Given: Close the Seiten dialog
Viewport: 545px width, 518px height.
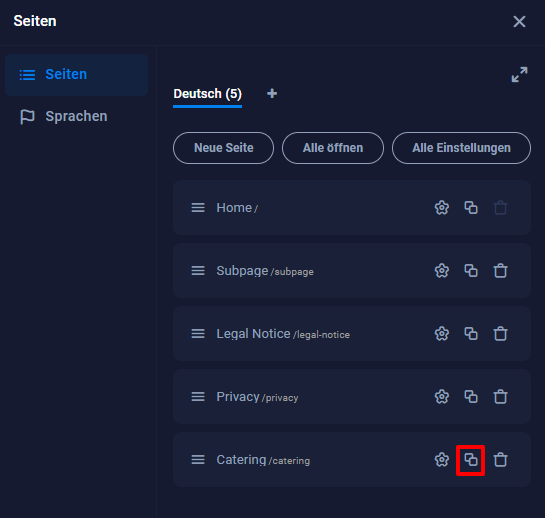Looking at the screenshot, I should pyautogui.click(x=519, y=22).
